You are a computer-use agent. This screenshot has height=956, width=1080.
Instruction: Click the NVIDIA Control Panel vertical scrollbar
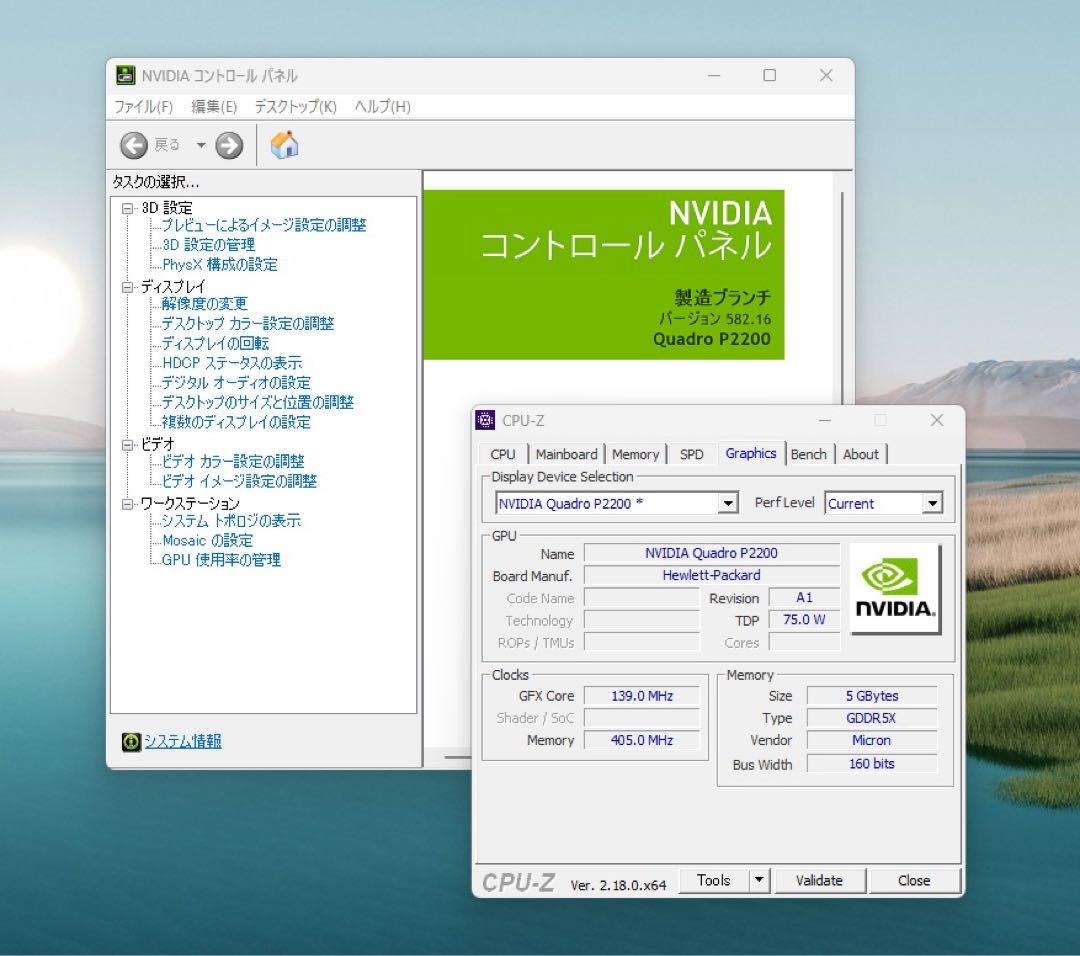pyautogui.click(x=842, y=296)
